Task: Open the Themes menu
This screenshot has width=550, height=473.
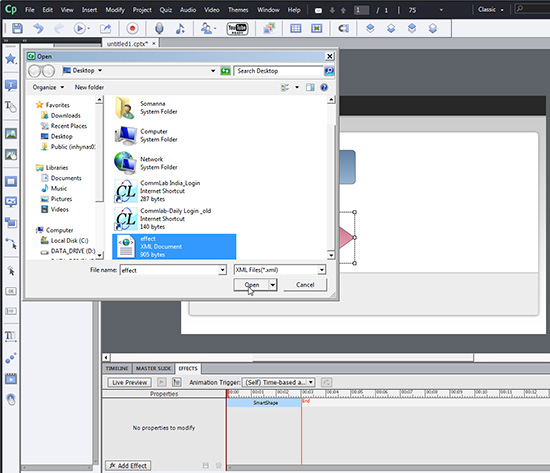Action: click(x=238, y=10)
